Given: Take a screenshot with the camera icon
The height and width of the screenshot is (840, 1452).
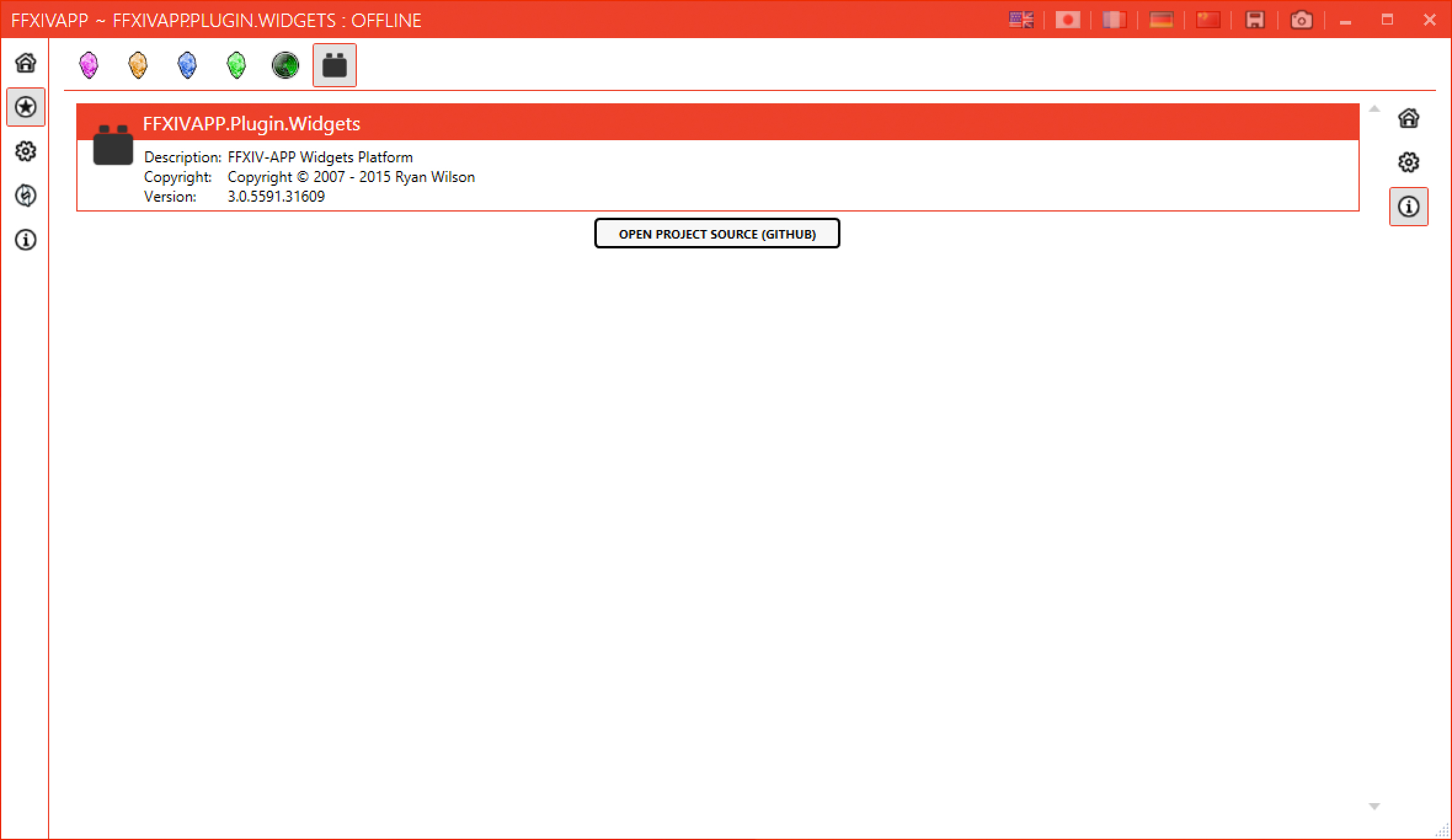Looking at the screenshot, I should coord(1301,20).
